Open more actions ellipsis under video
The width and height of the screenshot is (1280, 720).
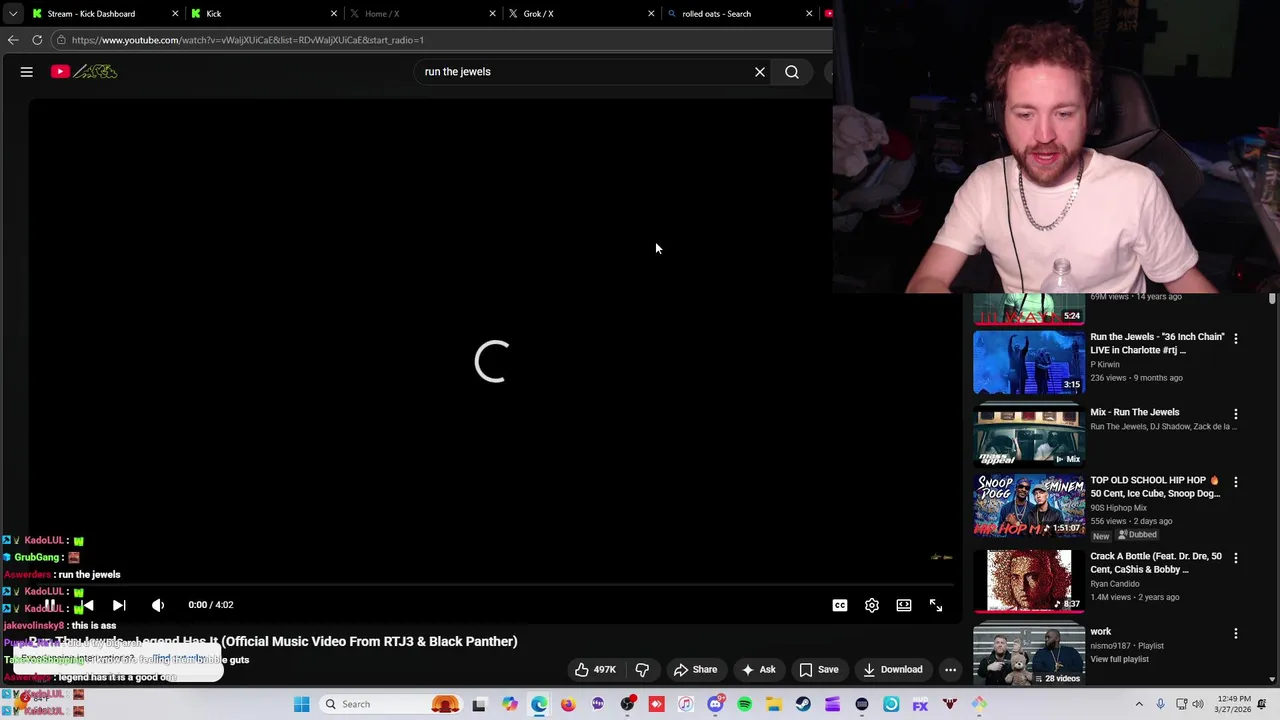[951, 670]
